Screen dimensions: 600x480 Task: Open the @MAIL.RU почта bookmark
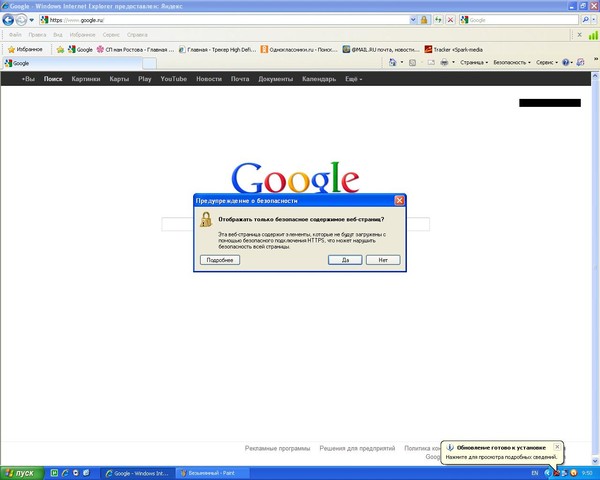(381, 49)
